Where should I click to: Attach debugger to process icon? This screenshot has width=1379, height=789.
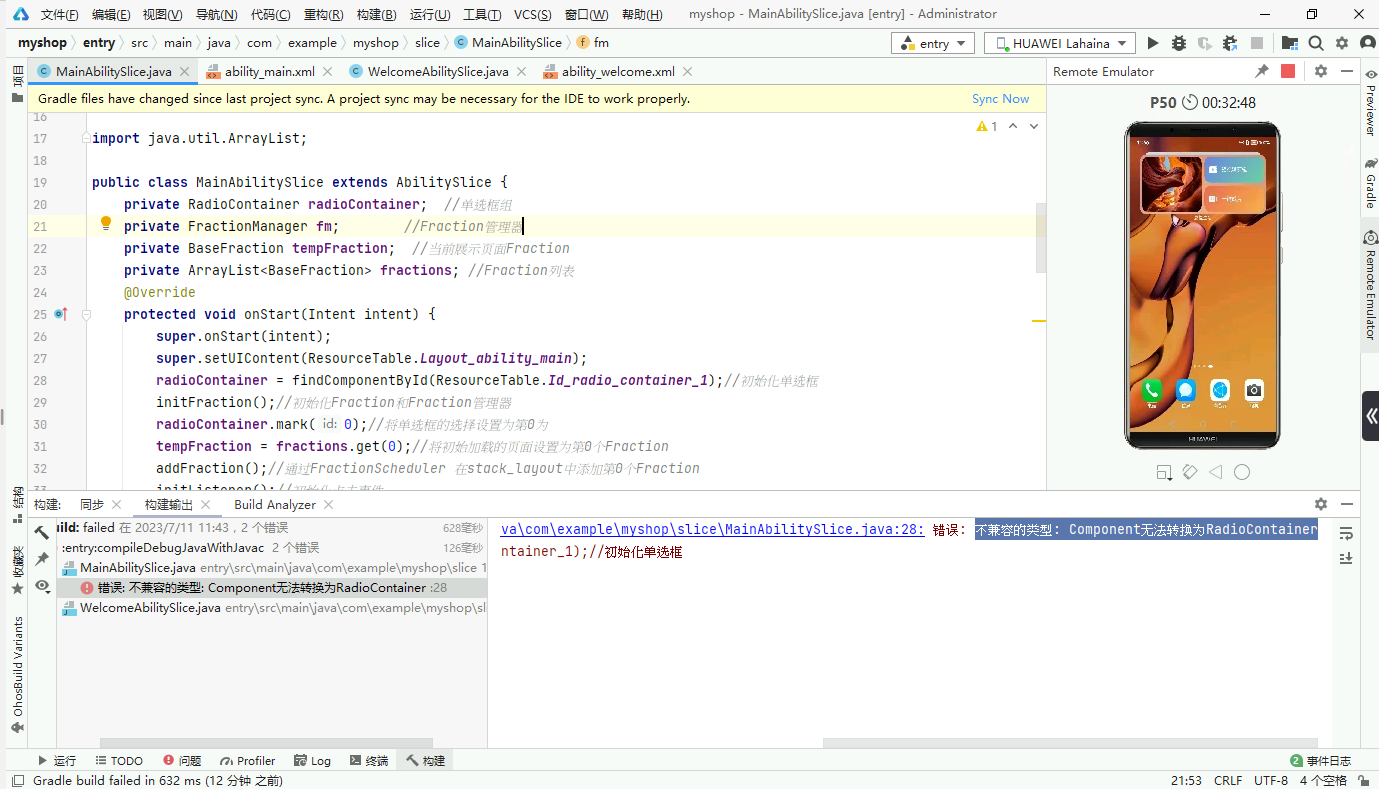(x=1230, y=43)
